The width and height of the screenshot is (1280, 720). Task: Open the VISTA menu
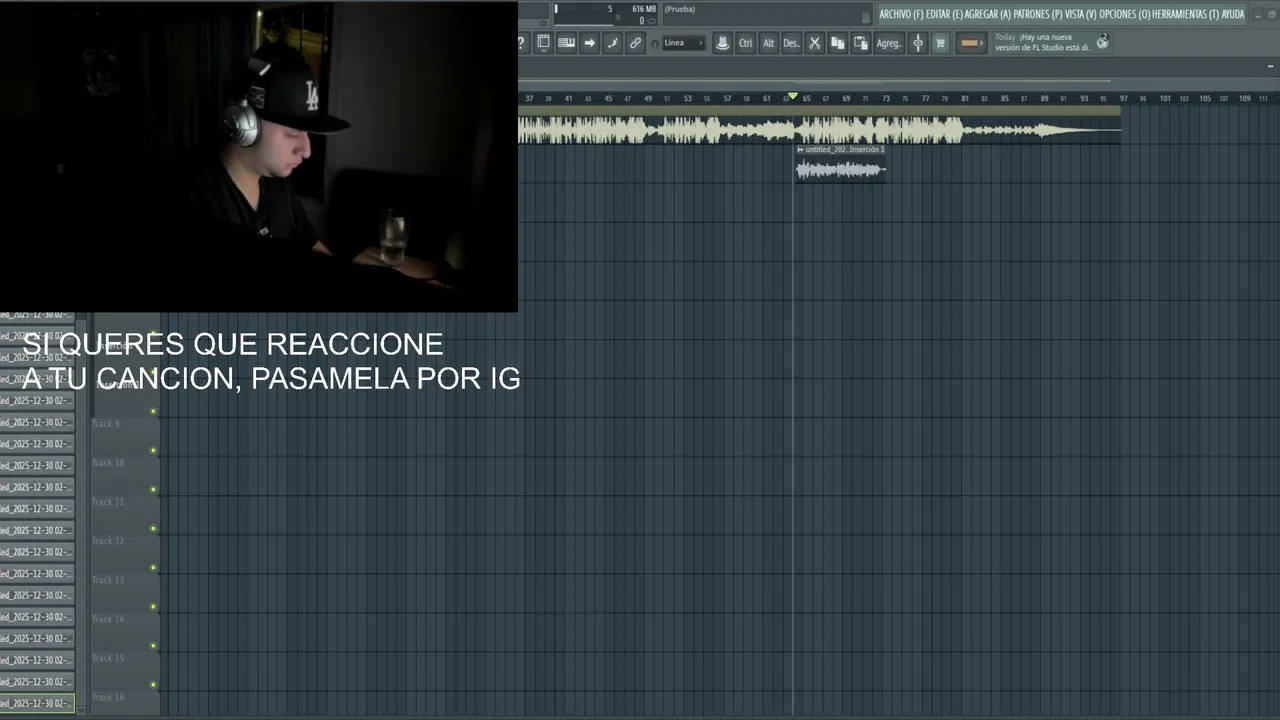(1081, 14)
